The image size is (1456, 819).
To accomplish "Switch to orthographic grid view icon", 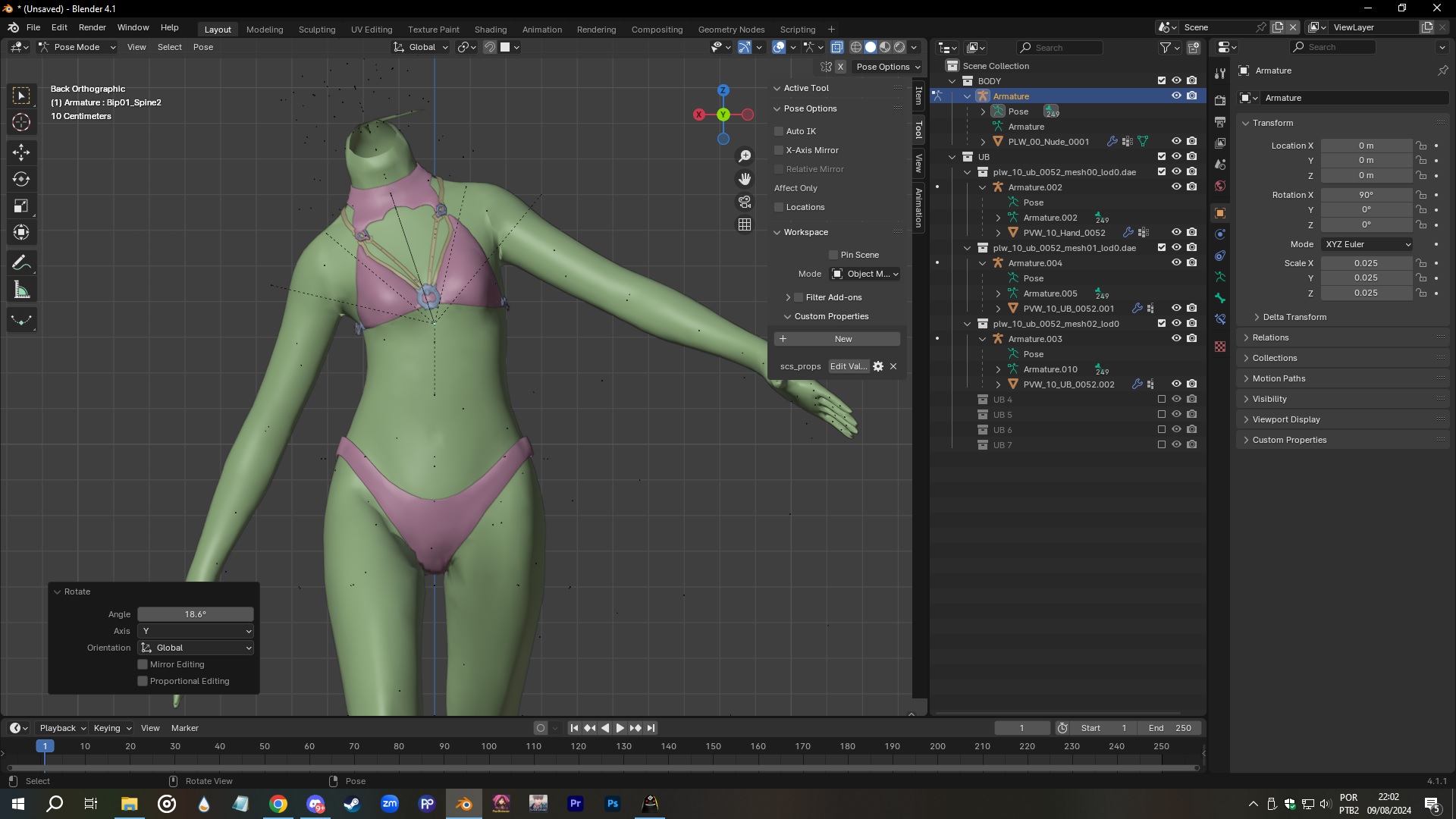I will [x=745, y=224].
